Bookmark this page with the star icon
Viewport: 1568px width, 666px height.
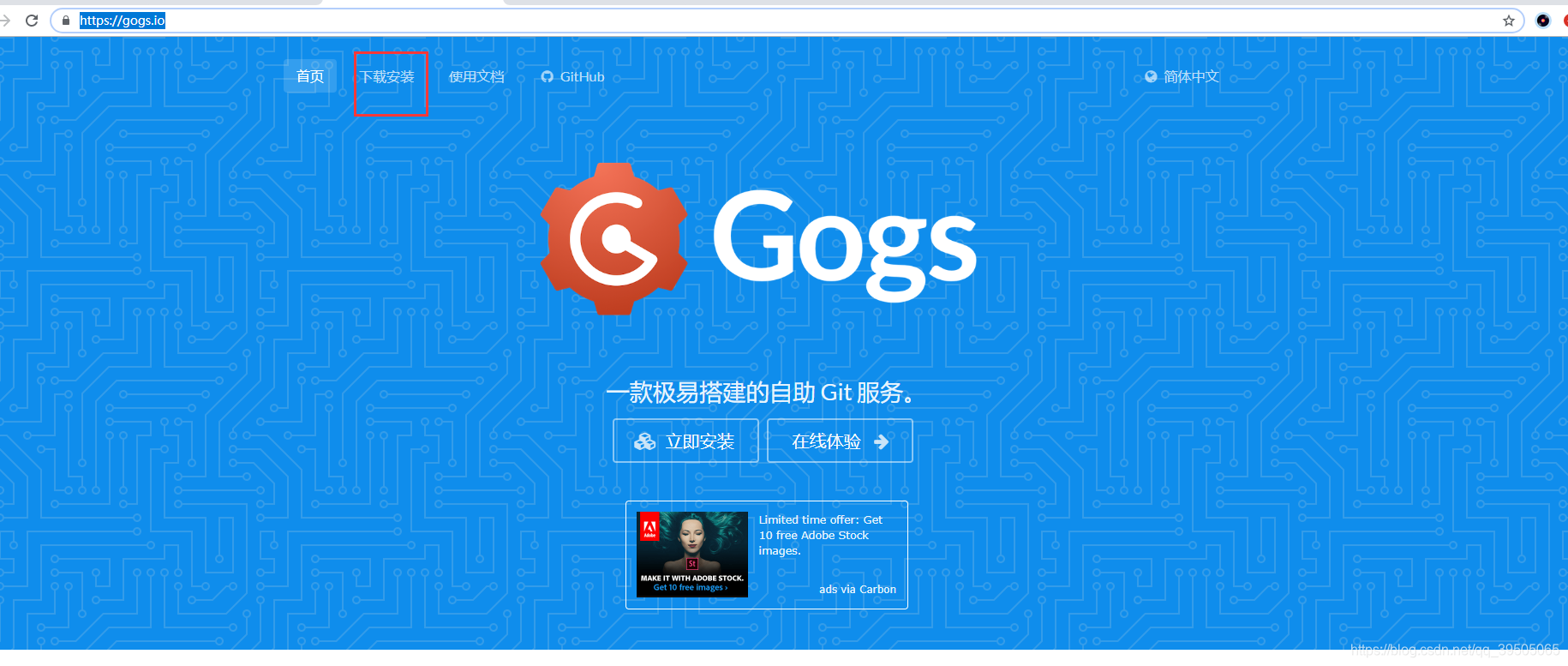[x=1509, y=21]
